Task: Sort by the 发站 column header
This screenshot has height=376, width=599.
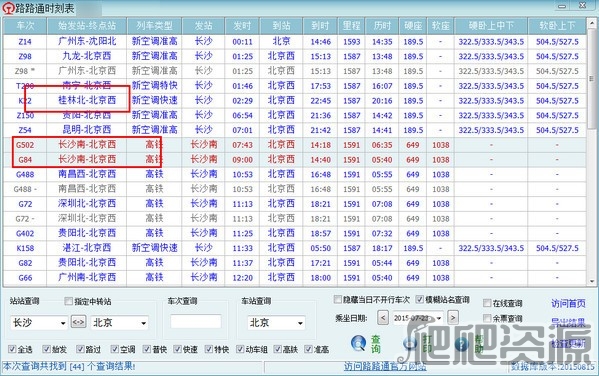Action: (204, 26)
